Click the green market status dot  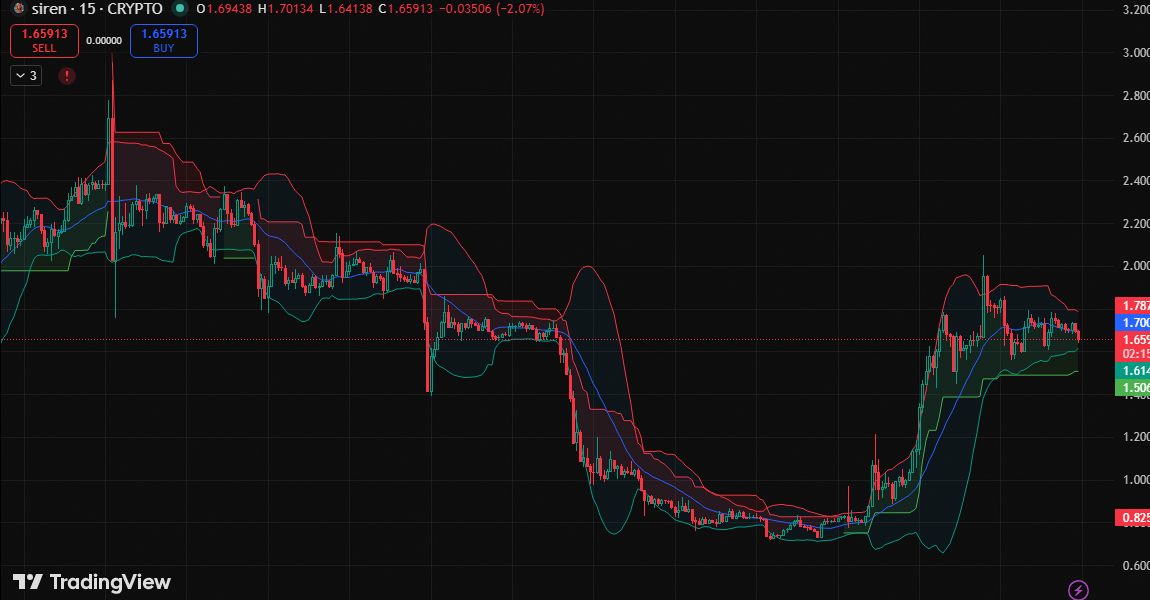179,9
